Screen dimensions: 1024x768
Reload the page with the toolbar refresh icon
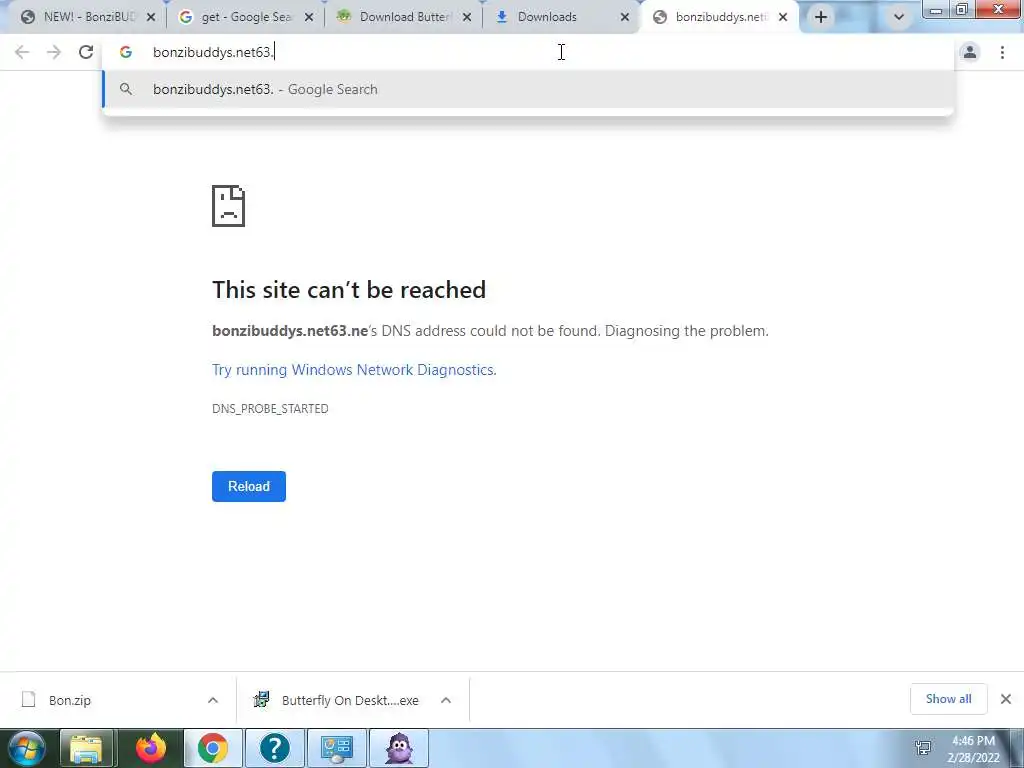86,52
